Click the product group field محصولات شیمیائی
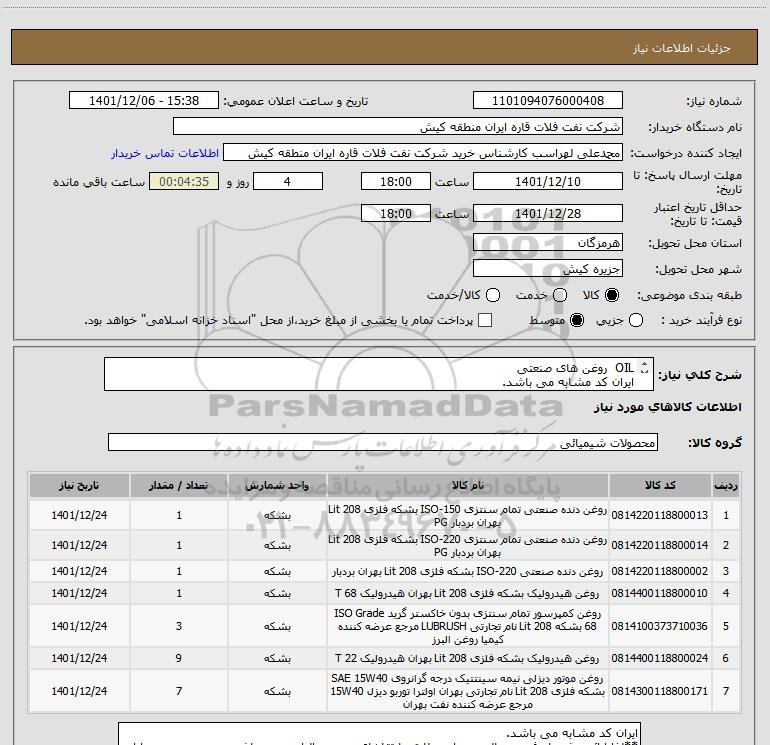 tap(383, 442)
